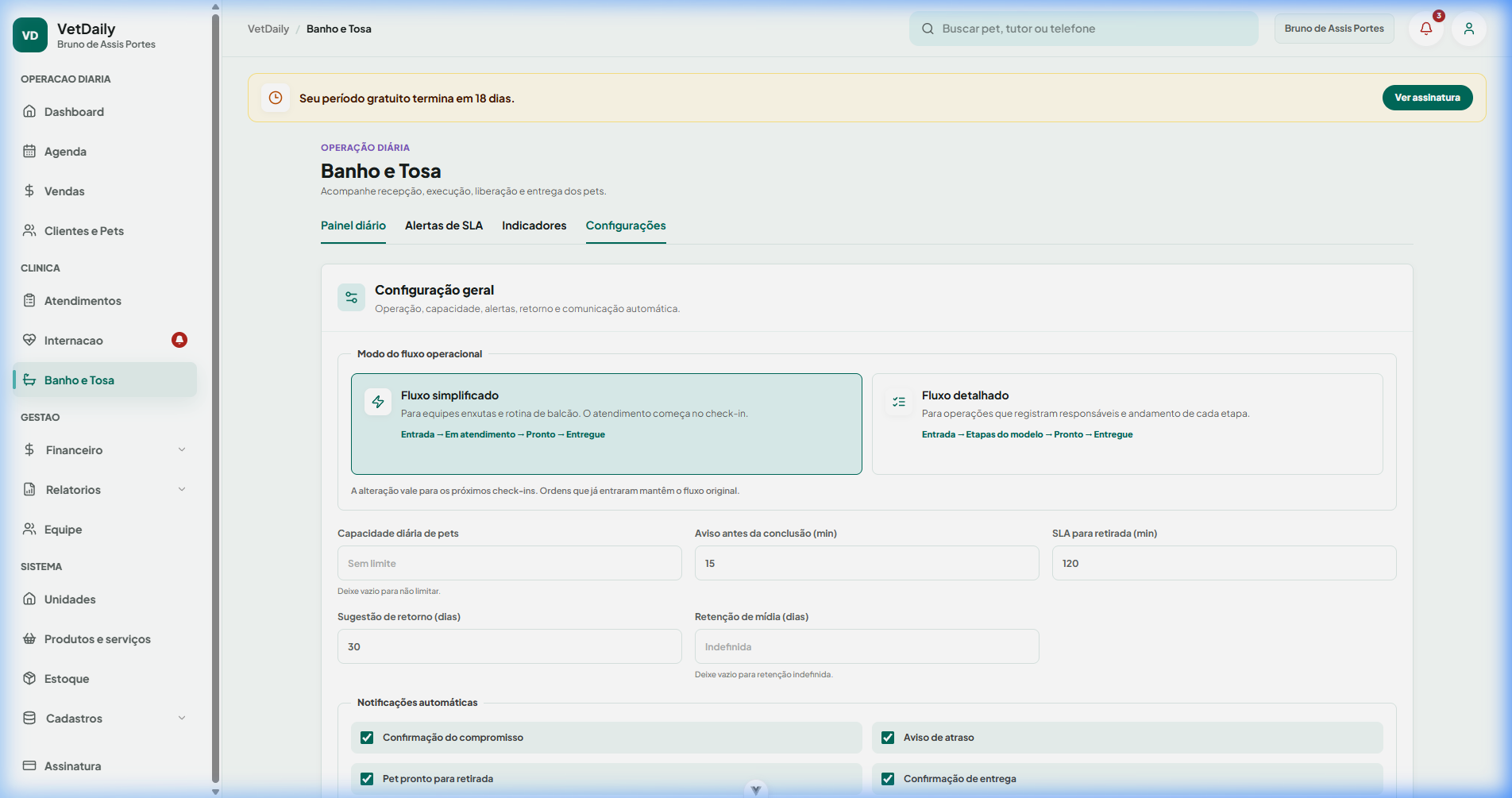The width and height of the screenshot is (1512, 798).
Task: Click the Assinatura card icon
Action: tap(29, 765)
